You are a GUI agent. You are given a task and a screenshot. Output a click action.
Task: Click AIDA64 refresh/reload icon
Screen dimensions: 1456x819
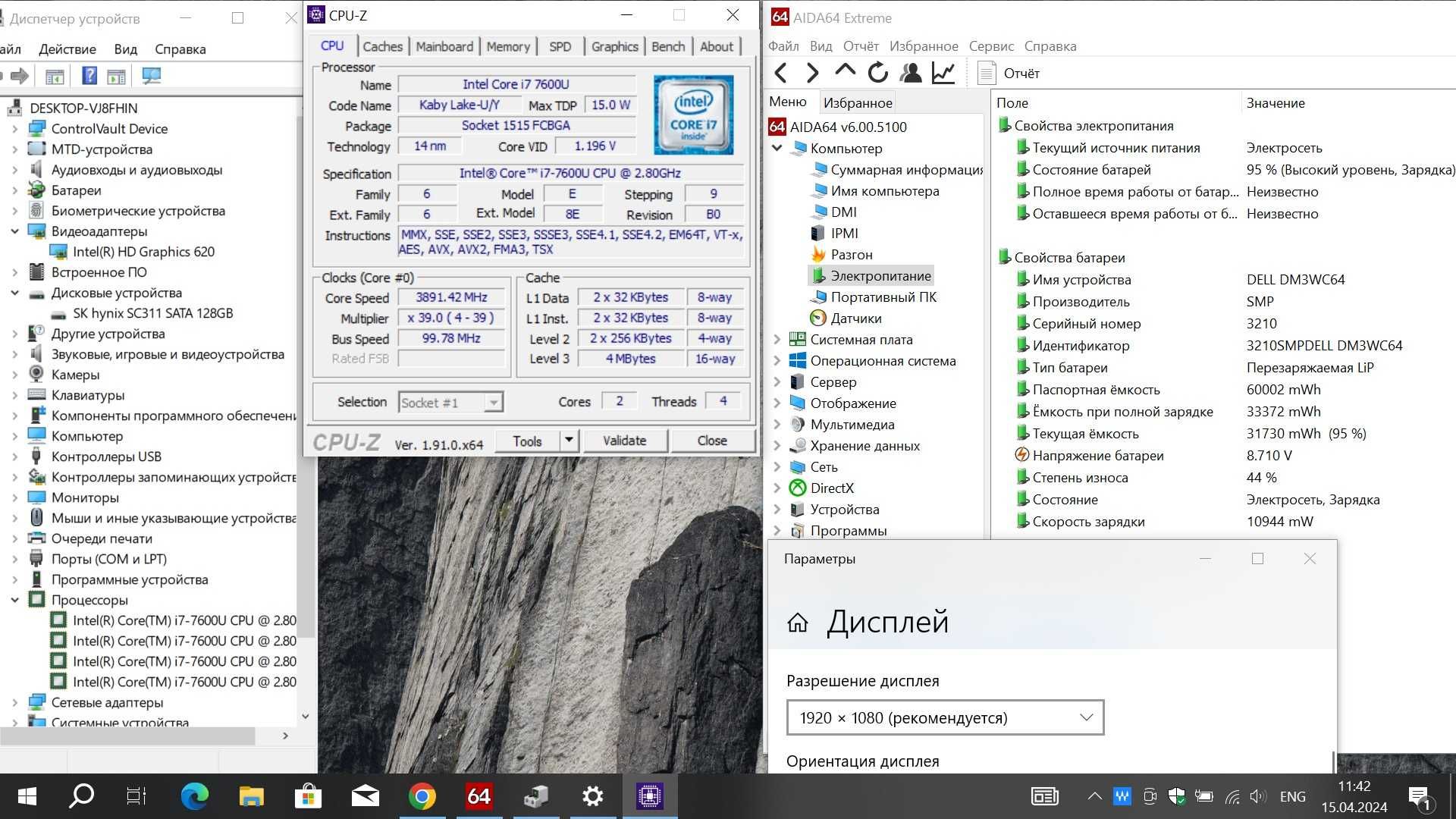click(877, 73)
